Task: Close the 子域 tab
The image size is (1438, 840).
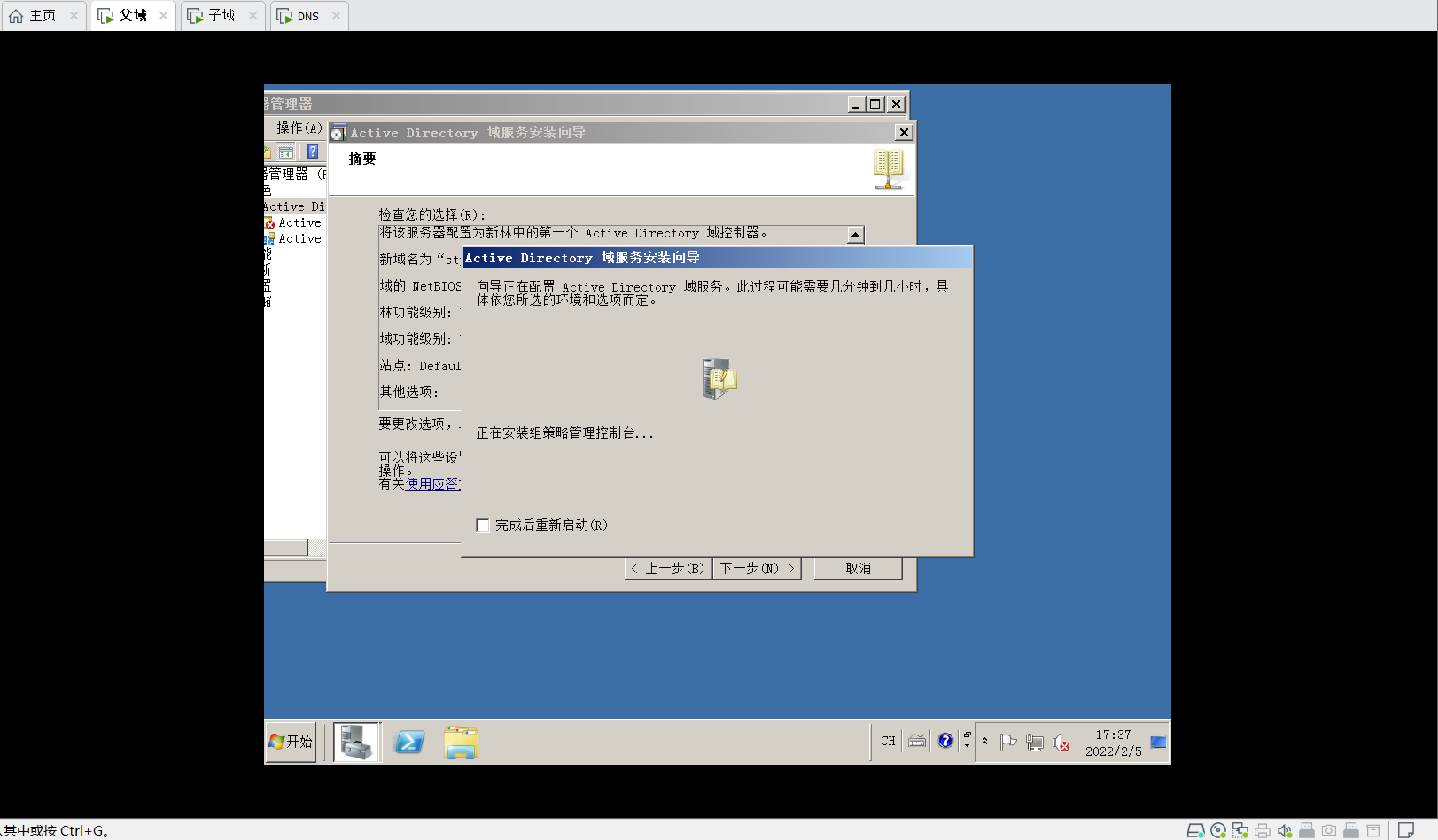Action: click(x=253, y=16)
